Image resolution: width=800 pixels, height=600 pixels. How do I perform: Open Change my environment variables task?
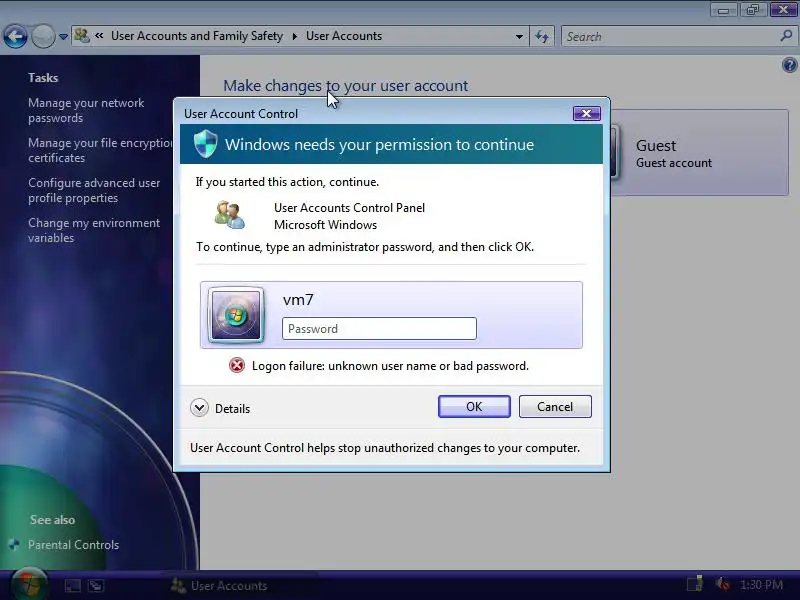(x=94, y=230)
